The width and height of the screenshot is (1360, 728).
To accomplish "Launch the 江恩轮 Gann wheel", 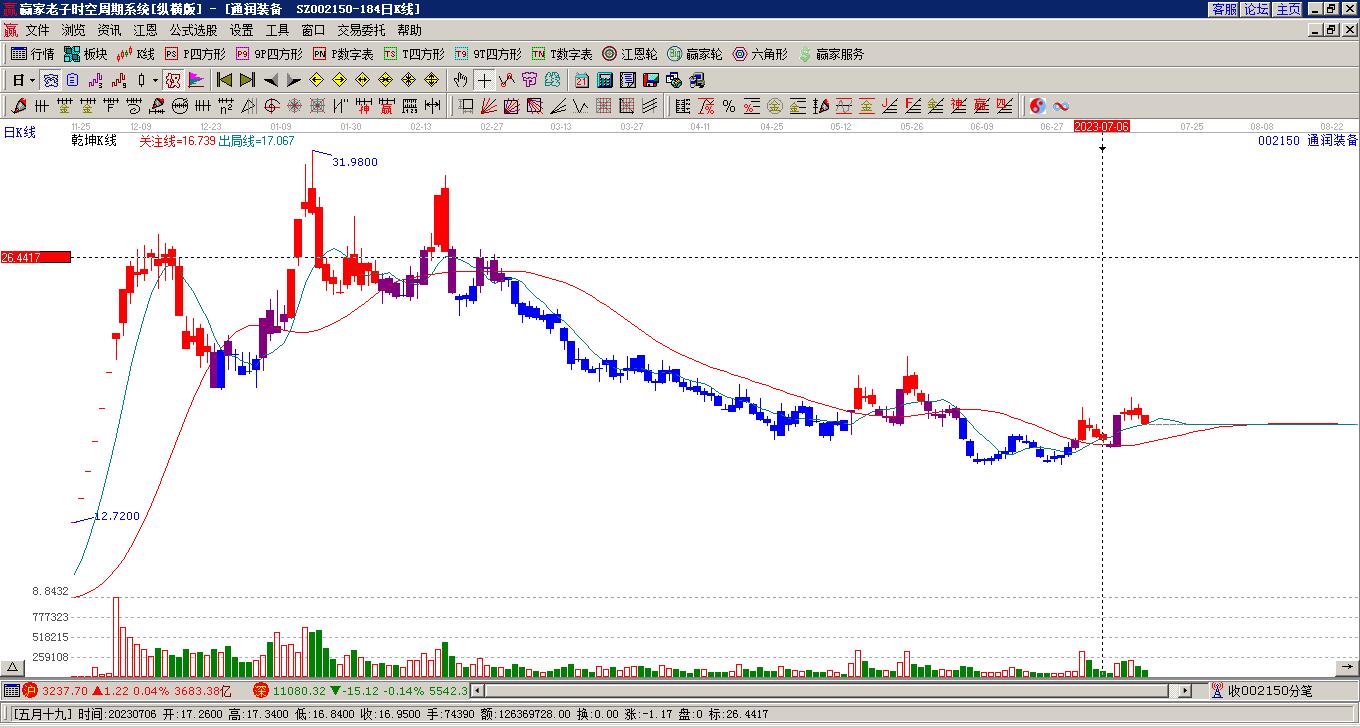I will coord(630,54).
